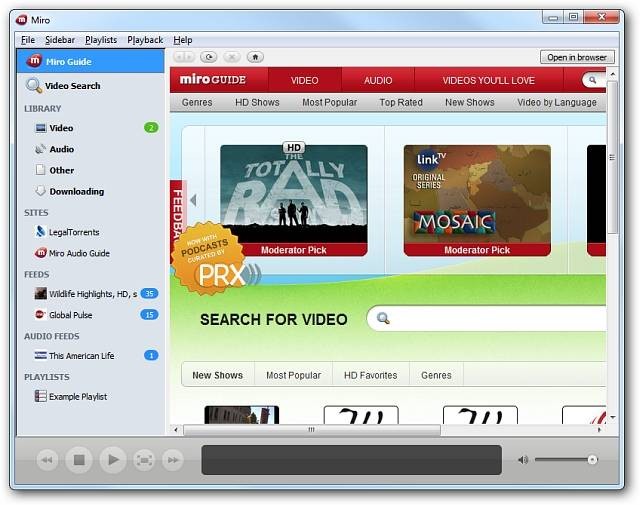Open The Totally Rad show thumbnail
The width and height of the screenshot is (640, 505).
pos(294,200)
